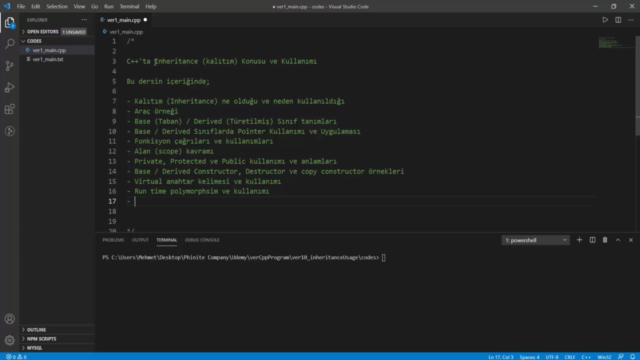Change language mode via C++ status item
640x360 pixels.
[586, 357]
